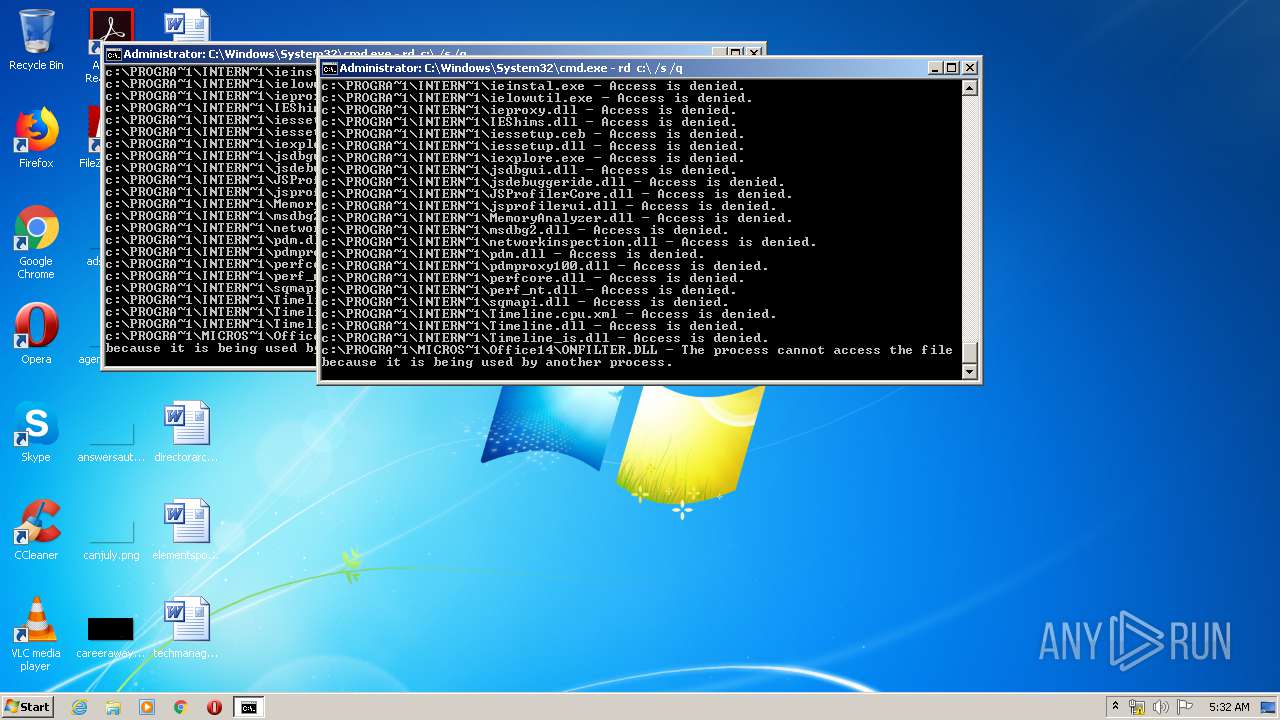This screenshot has width=1280, height=720.
Task: Open the volume speaker tray icon
Action: 1161,707
